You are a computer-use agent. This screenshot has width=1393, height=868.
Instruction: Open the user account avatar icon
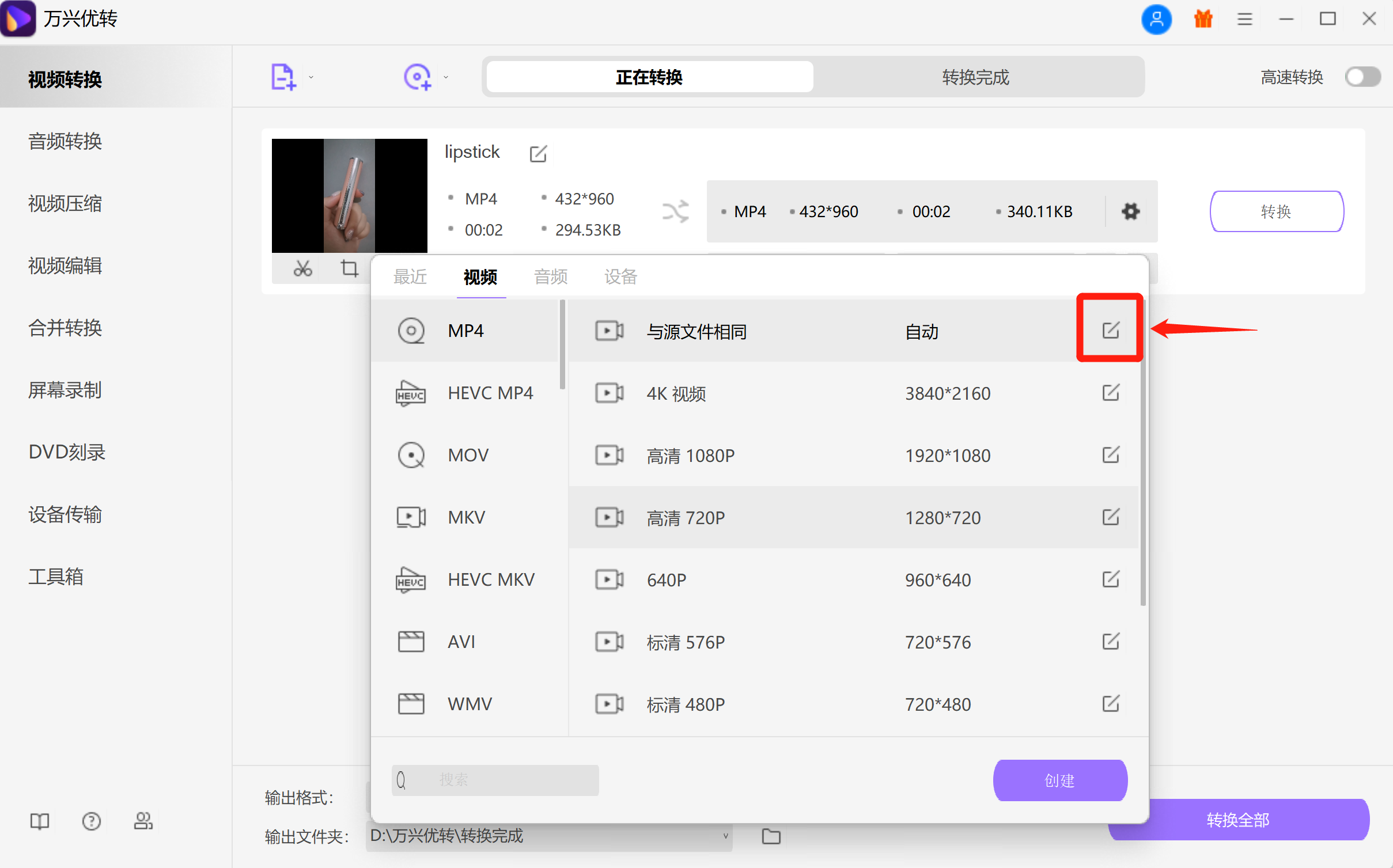tap(1156, 20)
